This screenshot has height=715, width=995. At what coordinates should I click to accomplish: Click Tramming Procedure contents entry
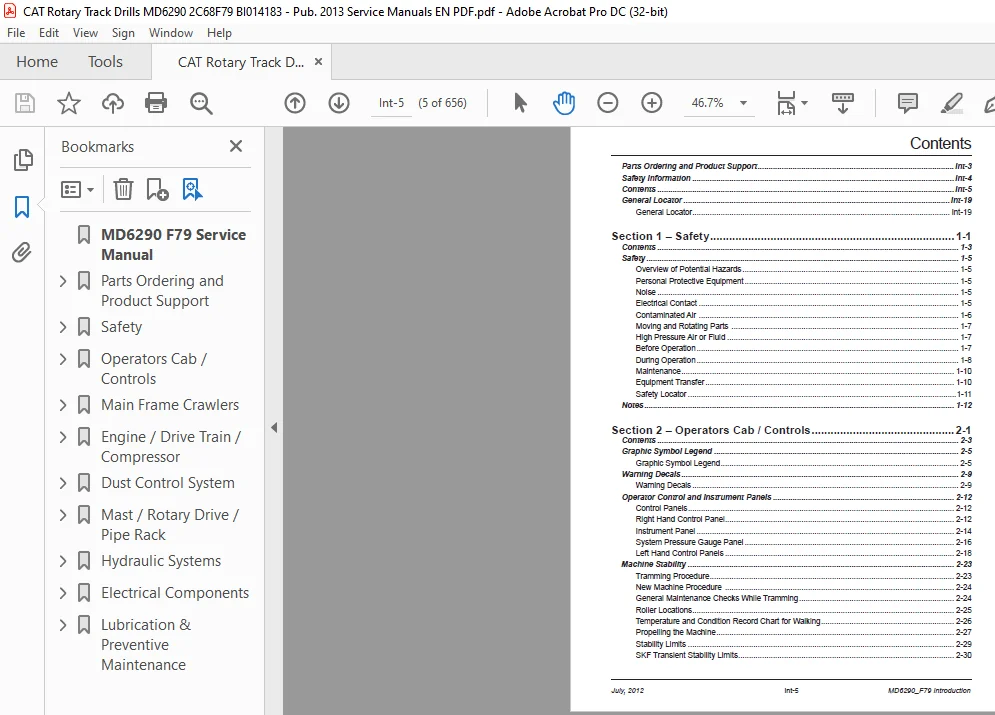803,576
